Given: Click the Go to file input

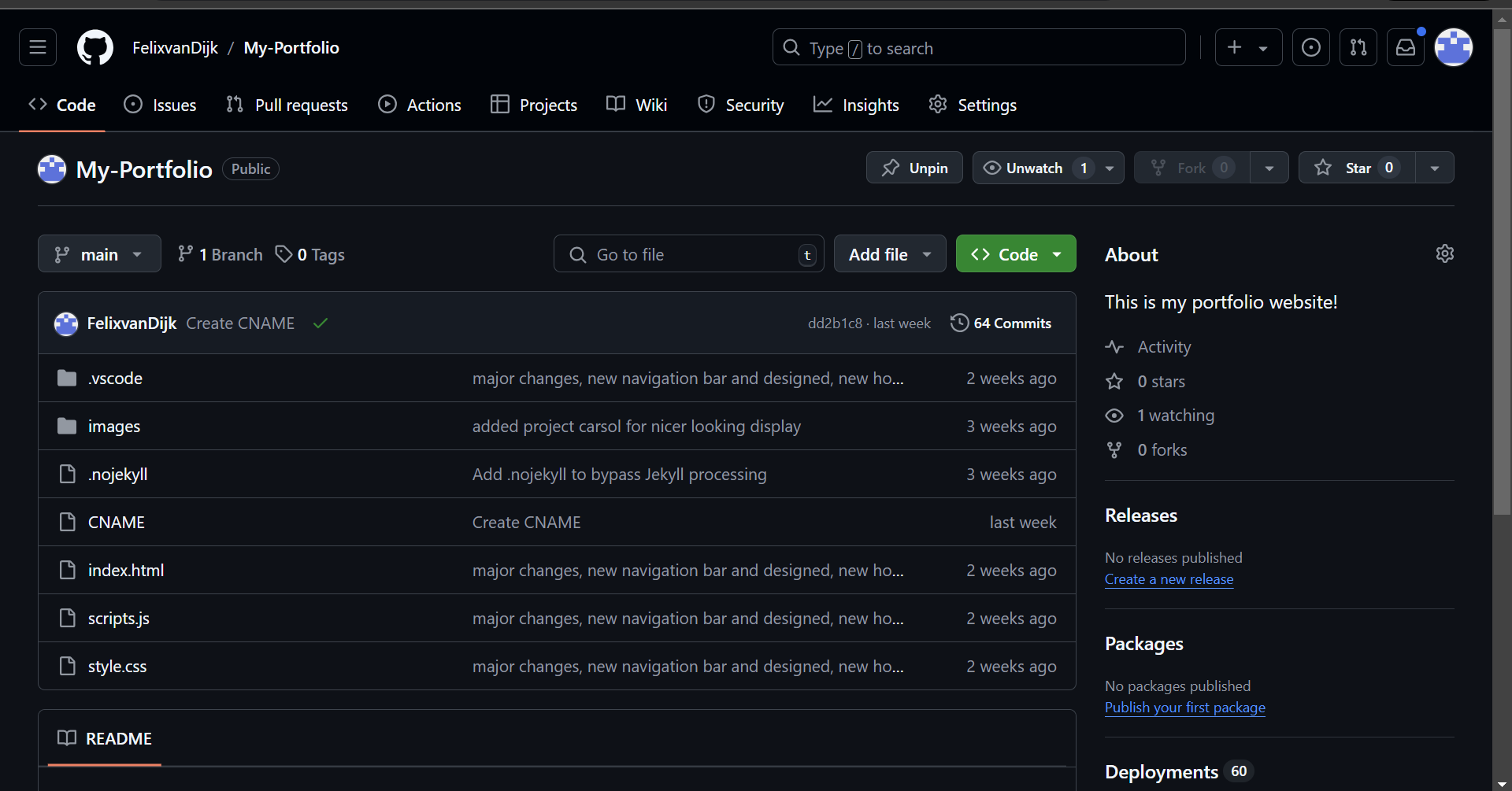Looking at the screenshot, I should [689, 254].
